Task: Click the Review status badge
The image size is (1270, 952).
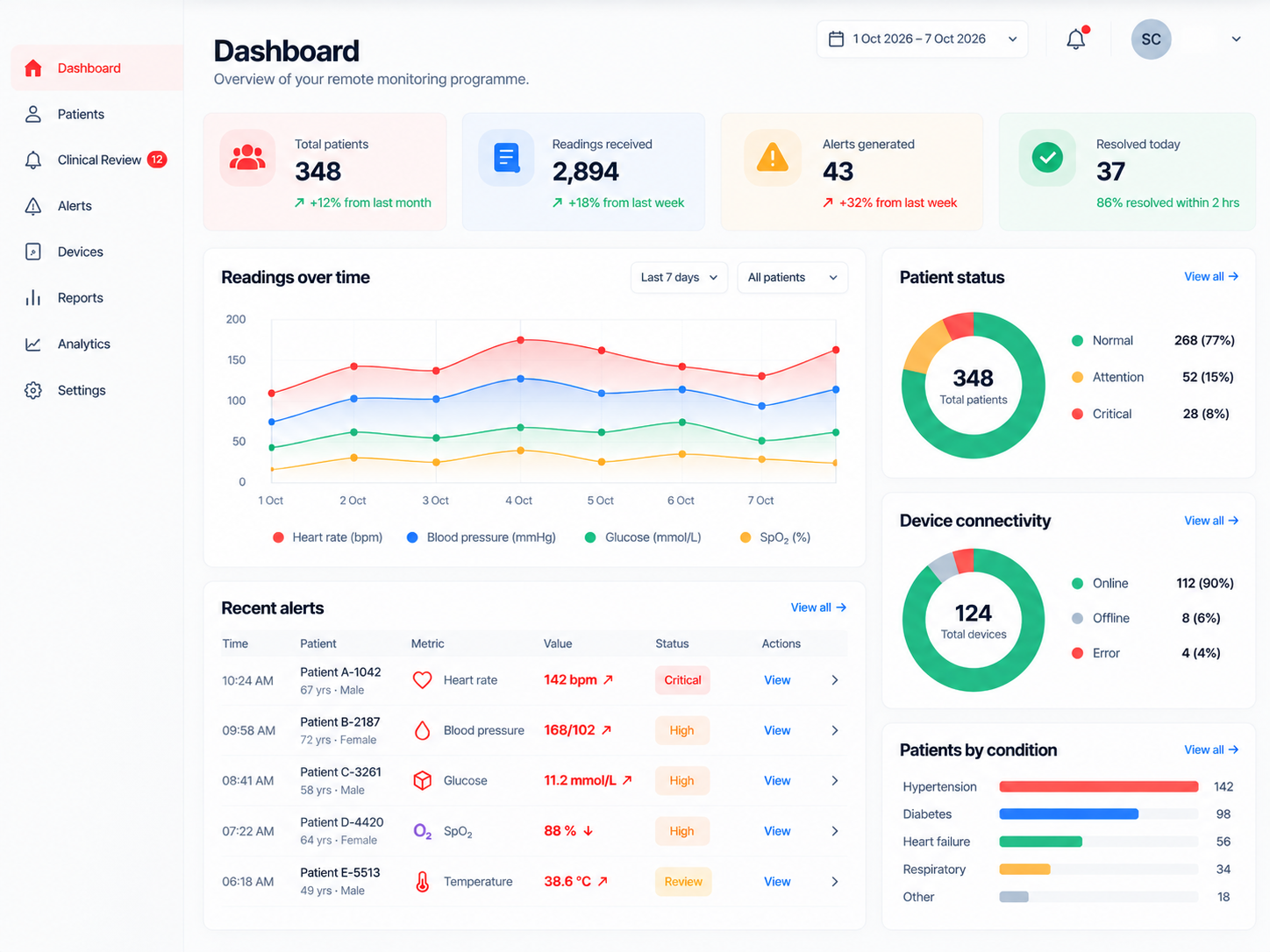Action: 683,882
